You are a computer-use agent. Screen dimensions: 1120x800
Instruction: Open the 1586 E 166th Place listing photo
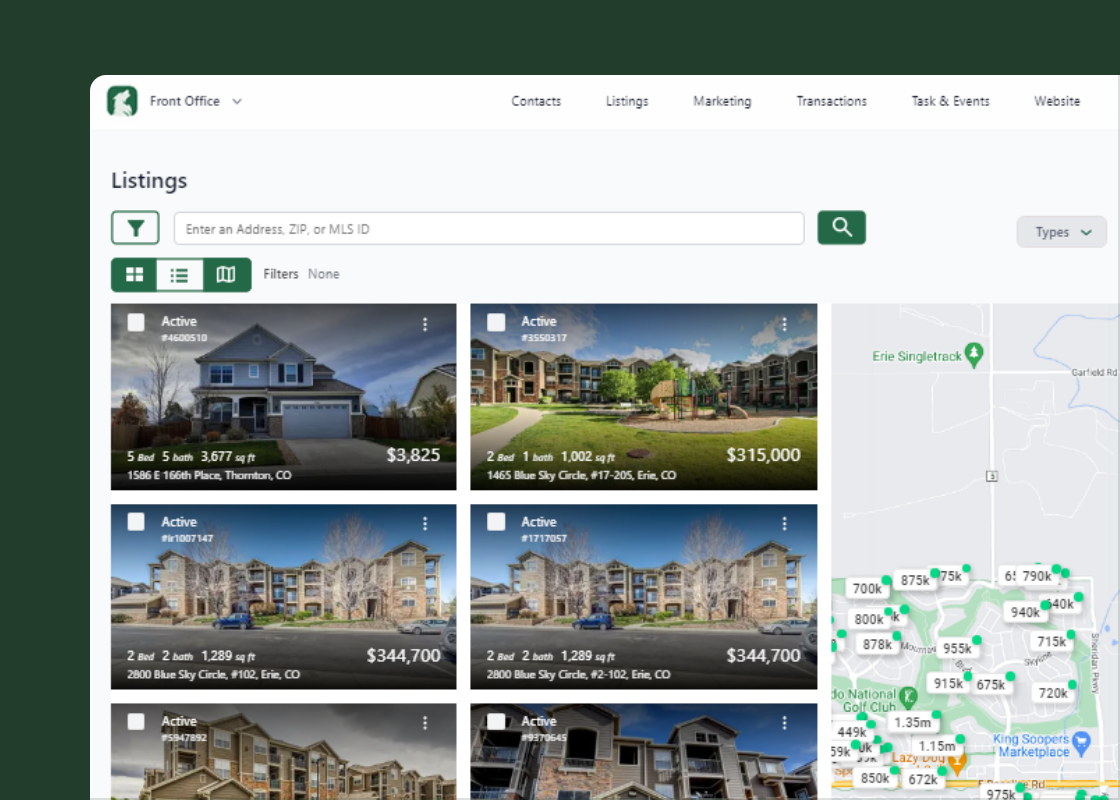[284, 397]
